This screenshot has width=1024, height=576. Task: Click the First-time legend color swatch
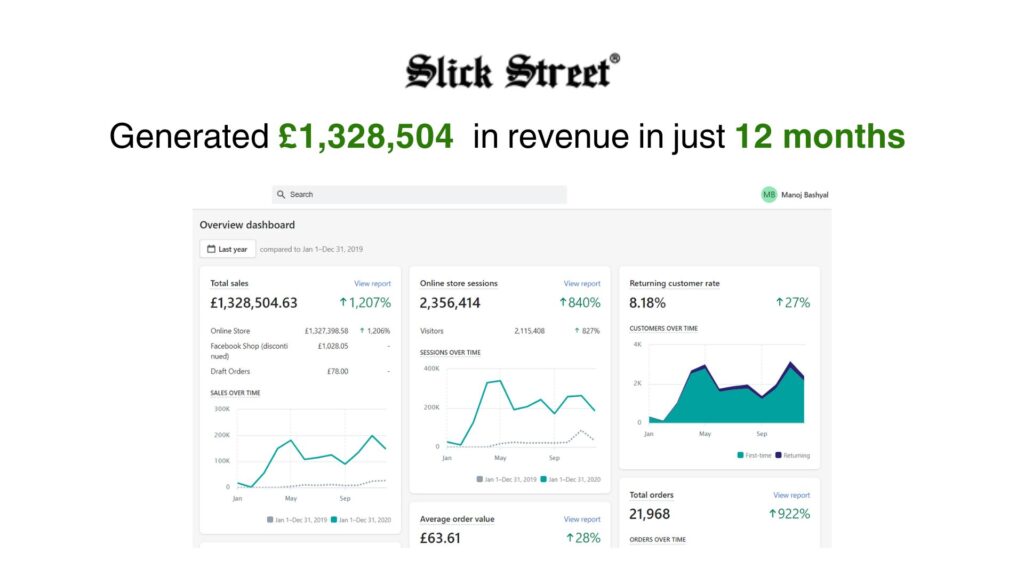coord(740,455)
